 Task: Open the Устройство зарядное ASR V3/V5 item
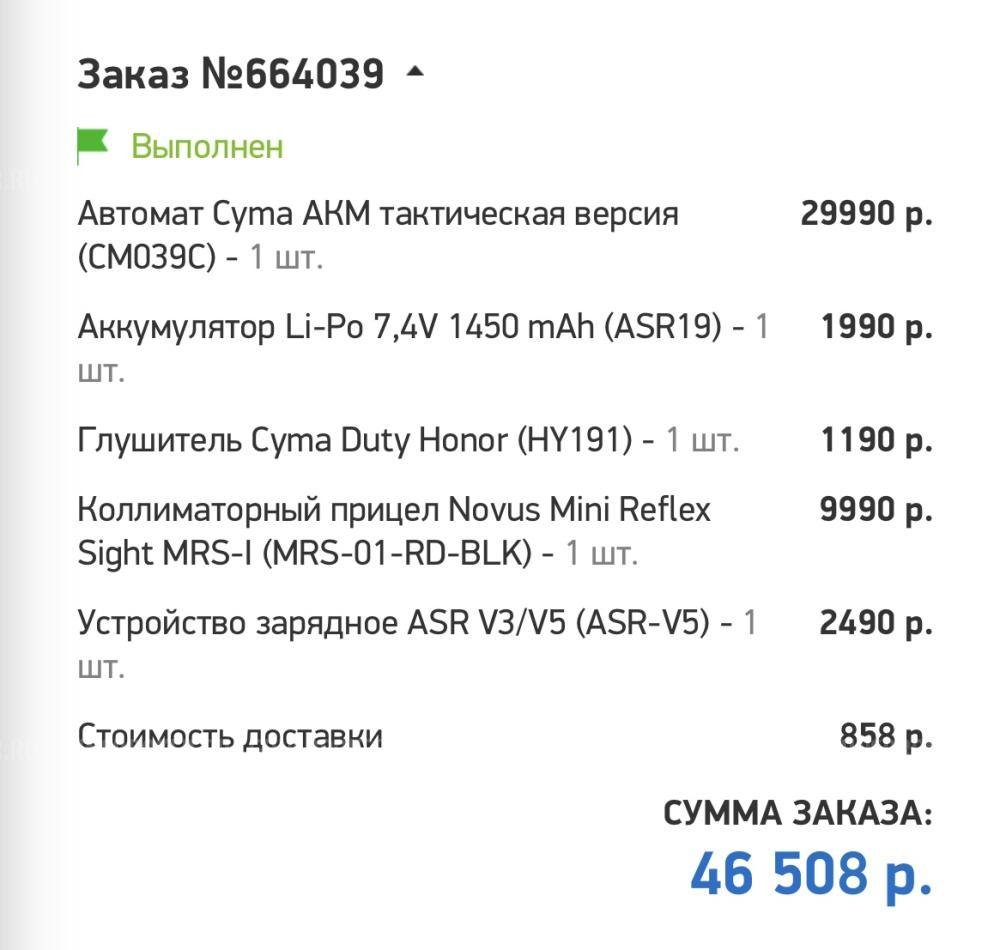(393, 623)
